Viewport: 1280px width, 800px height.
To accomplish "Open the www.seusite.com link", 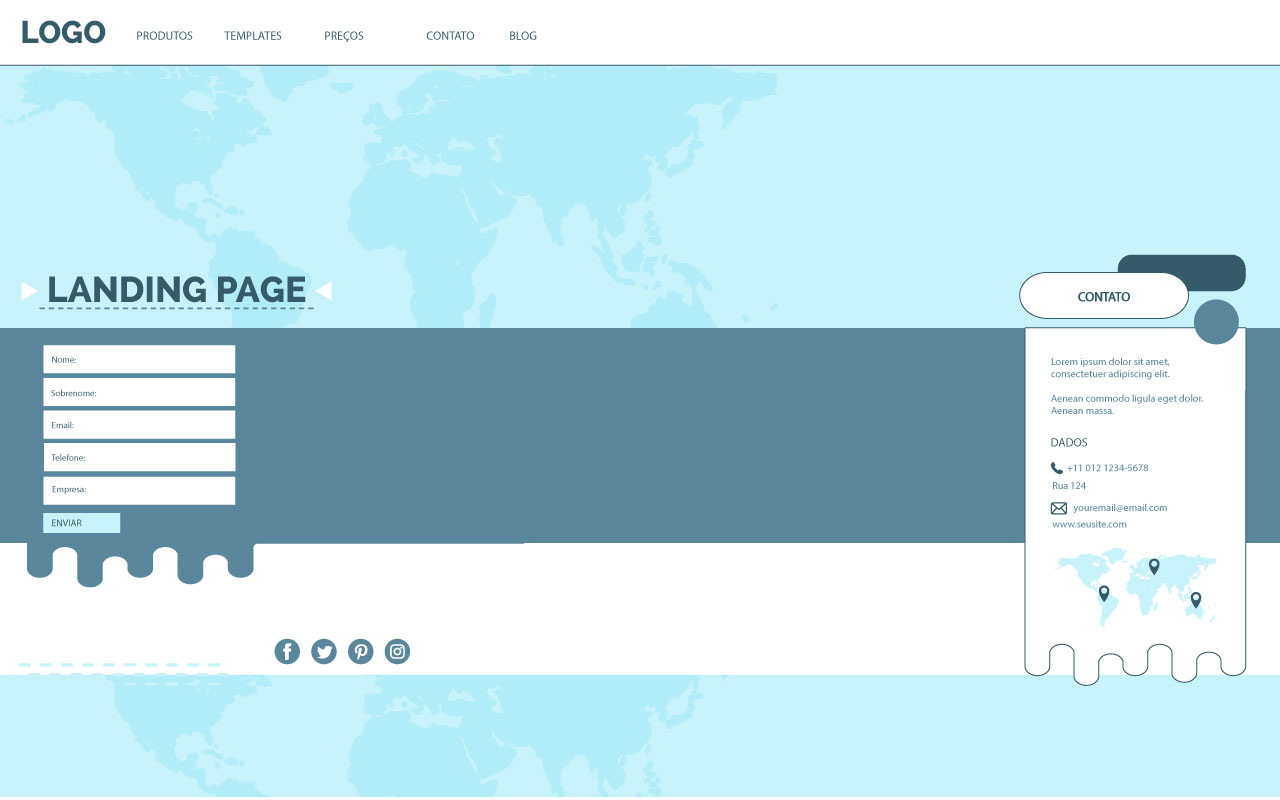I will [x=1089, y=524].
